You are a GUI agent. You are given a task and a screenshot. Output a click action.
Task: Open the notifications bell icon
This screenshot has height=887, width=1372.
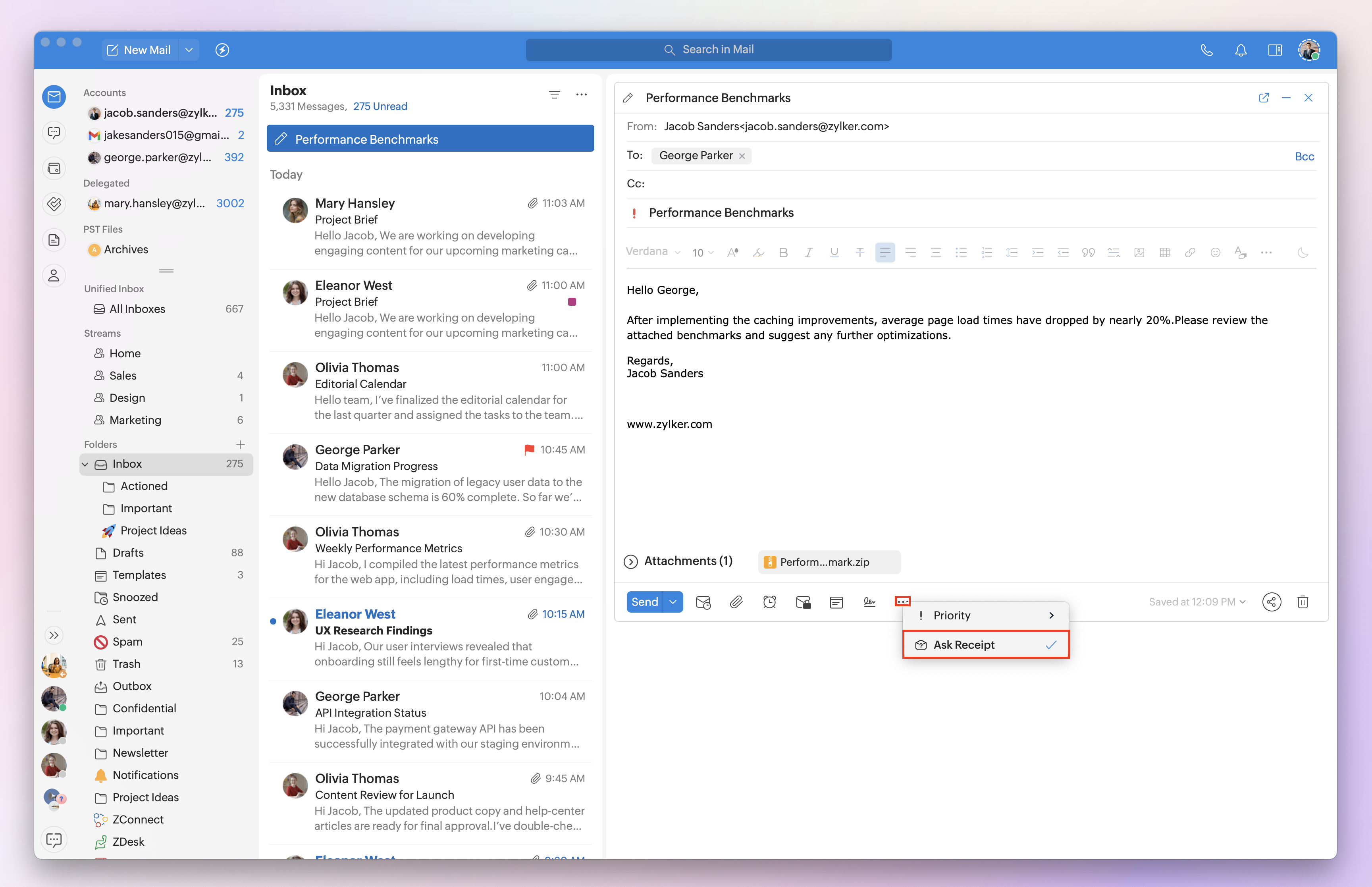1240,50
